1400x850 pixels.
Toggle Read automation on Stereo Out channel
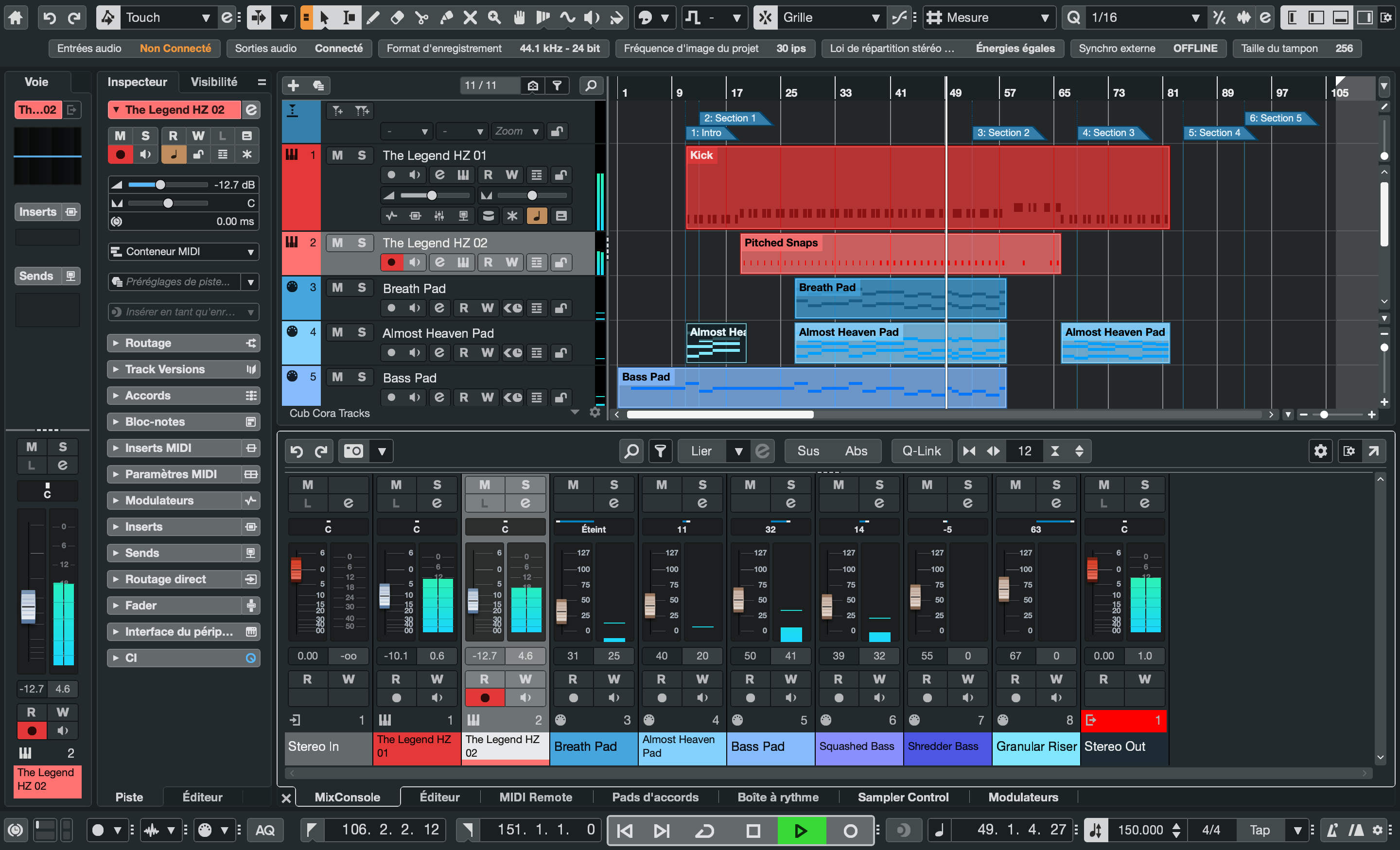point(1103,679)
